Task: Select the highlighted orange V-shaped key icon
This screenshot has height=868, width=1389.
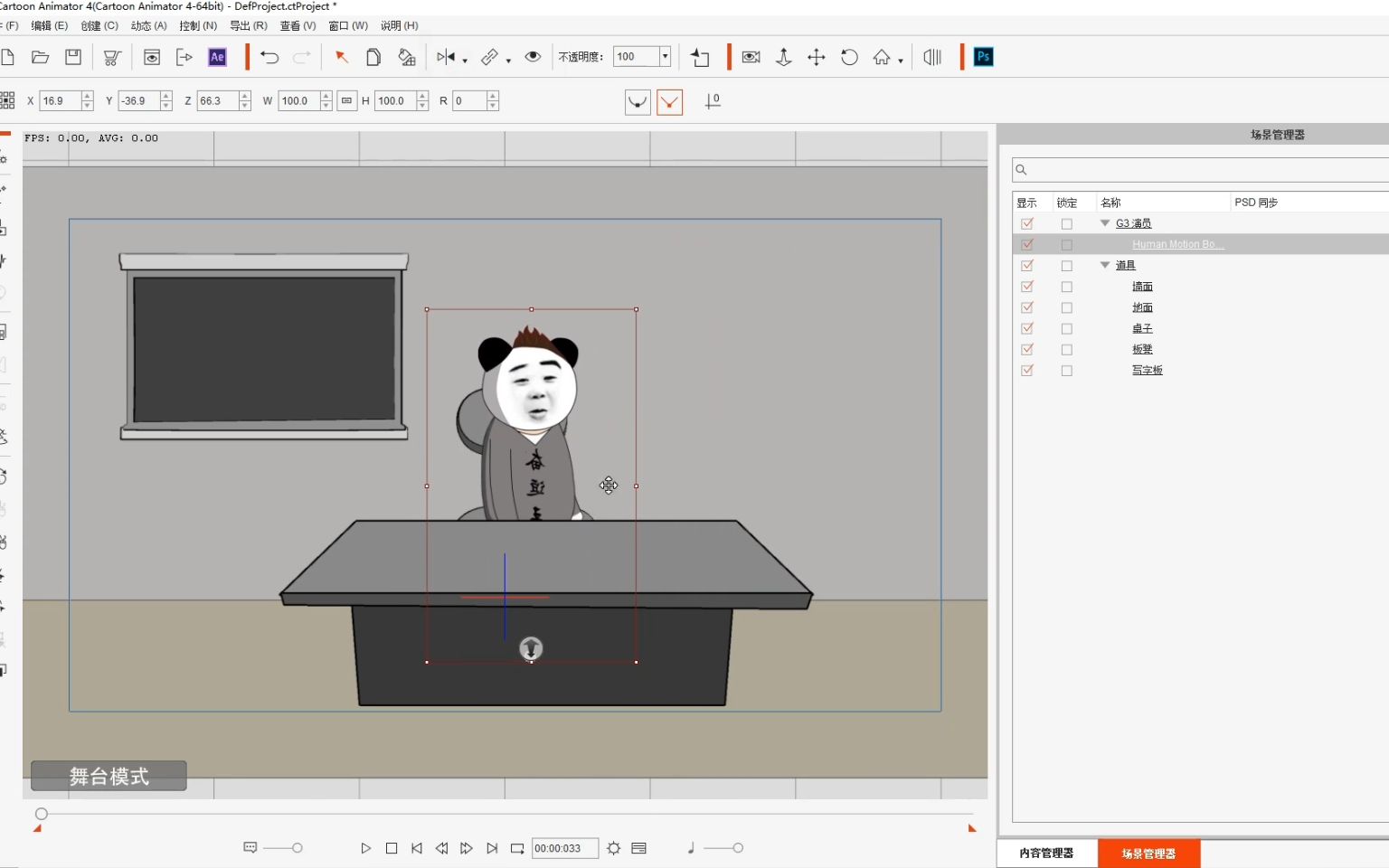Action: point(669,101)
